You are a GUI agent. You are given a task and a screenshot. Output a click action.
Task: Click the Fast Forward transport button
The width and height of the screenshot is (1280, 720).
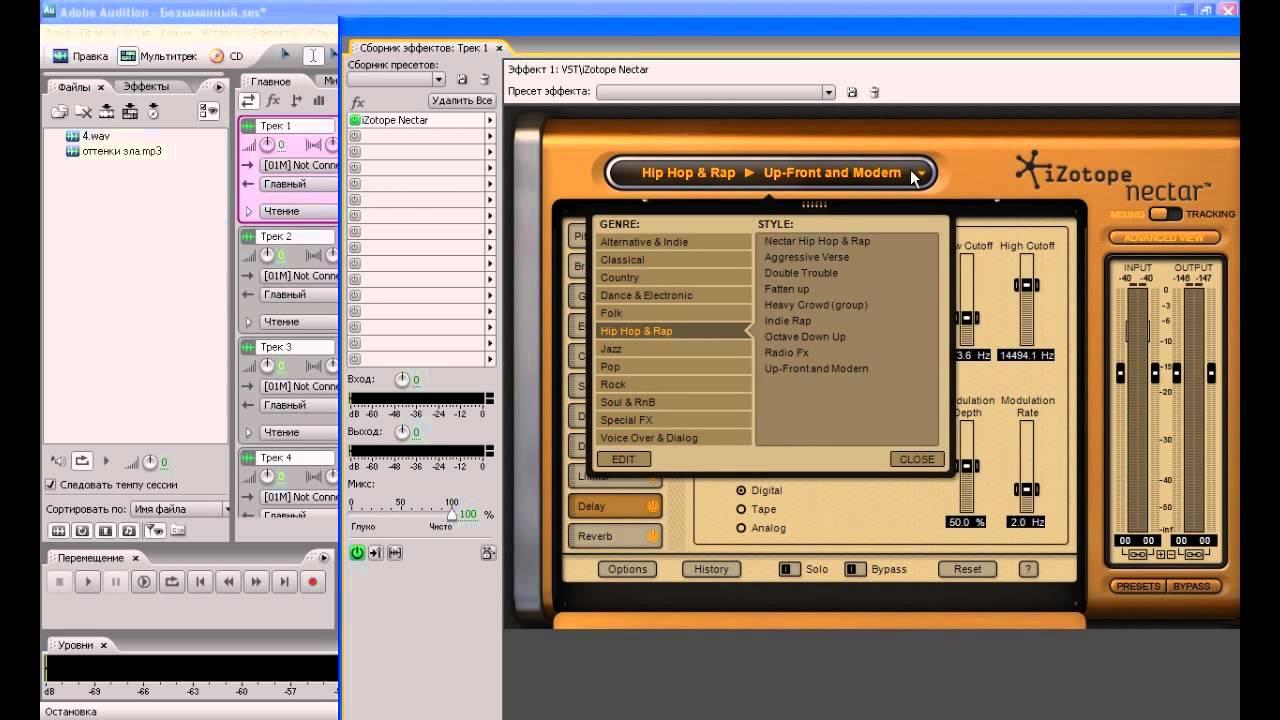256,582
